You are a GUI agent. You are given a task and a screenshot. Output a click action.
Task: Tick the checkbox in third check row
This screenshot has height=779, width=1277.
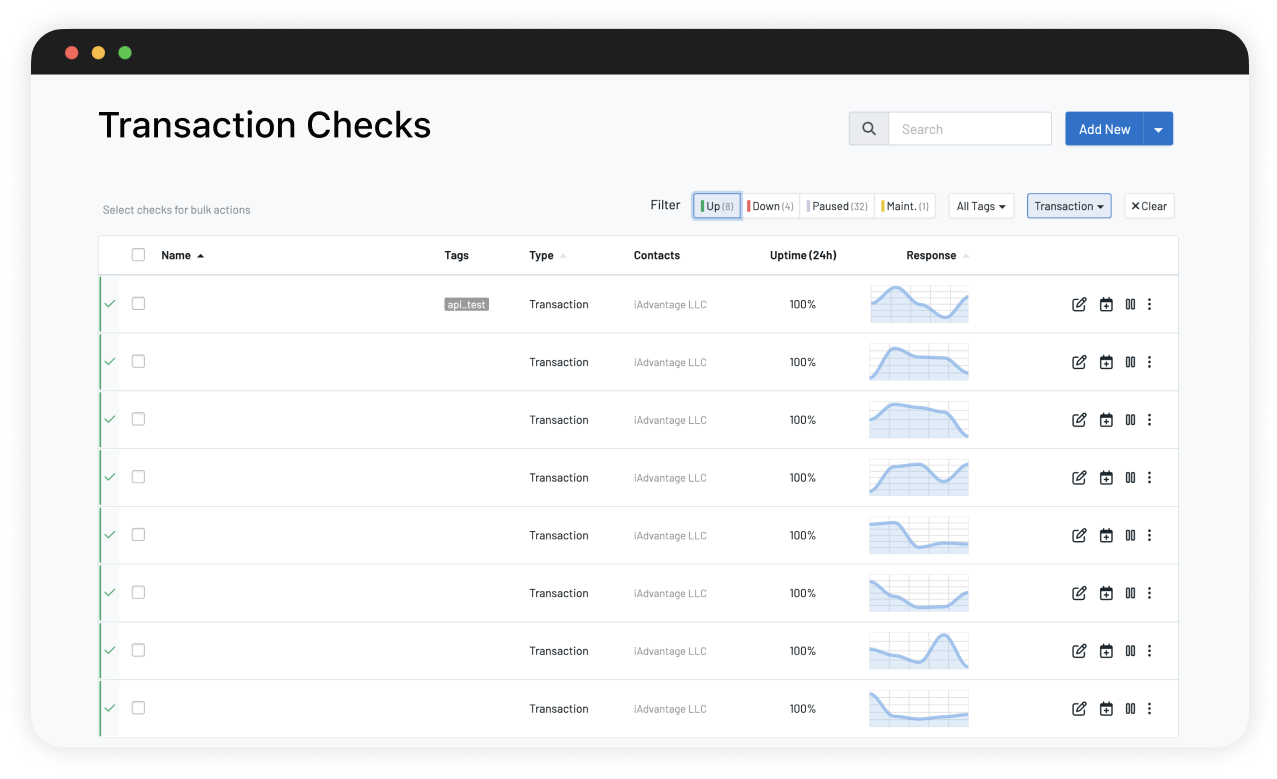(138, 419)
